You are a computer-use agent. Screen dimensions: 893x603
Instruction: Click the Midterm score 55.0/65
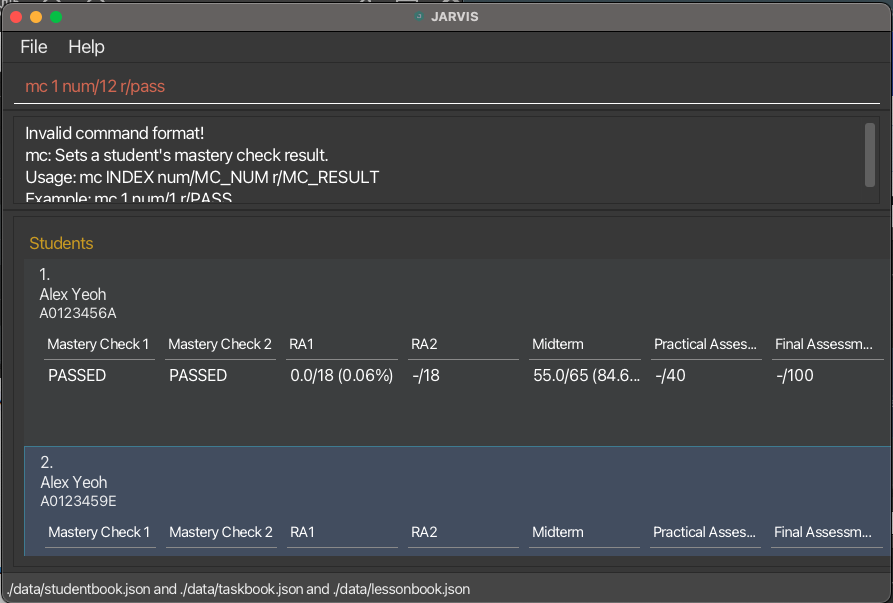point(587,375)
